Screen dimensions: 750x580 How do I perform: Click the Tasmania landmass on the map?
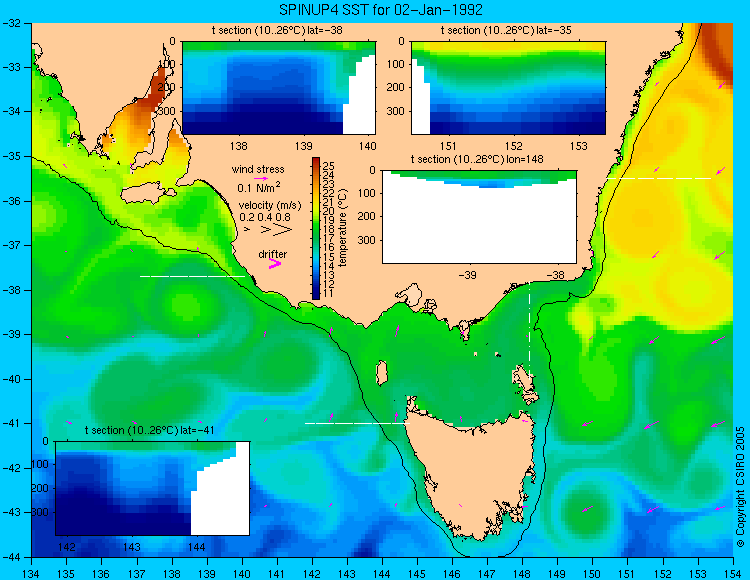(x=471, y=473)
